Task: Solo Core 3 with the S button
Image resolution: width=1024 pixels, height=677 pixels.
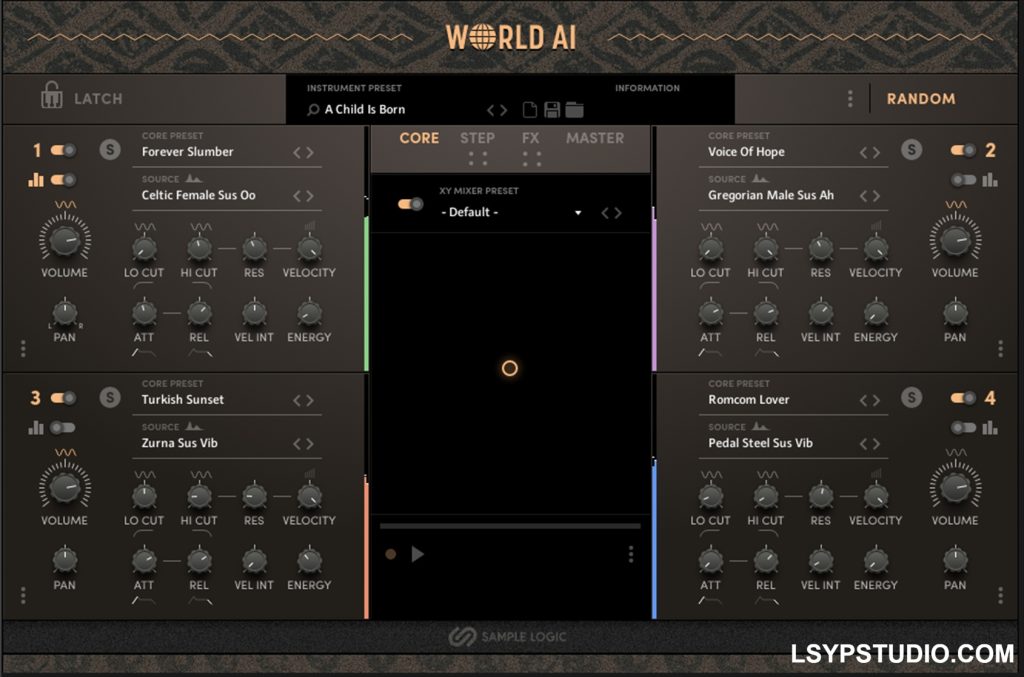Action: (110, 398)
